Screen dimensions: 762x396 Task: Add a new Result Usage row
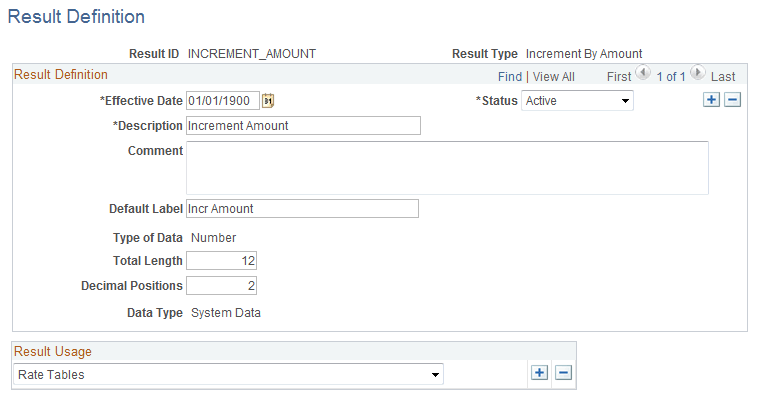click(539, 373)
